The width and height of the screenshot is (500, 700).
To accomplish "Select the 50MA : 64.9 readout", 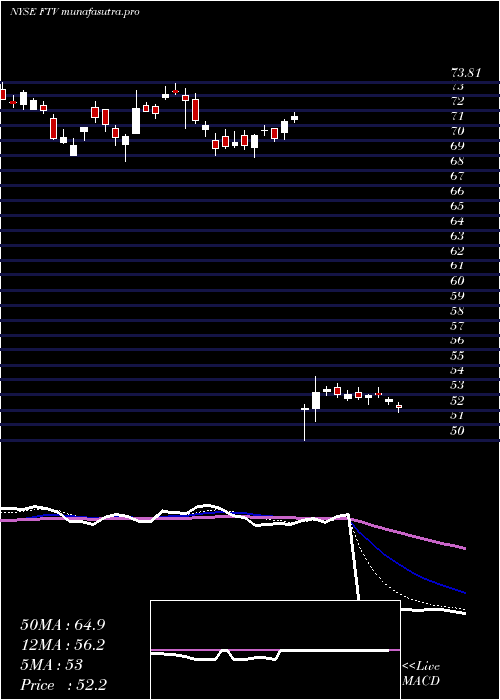I will (x=63, y=625).
